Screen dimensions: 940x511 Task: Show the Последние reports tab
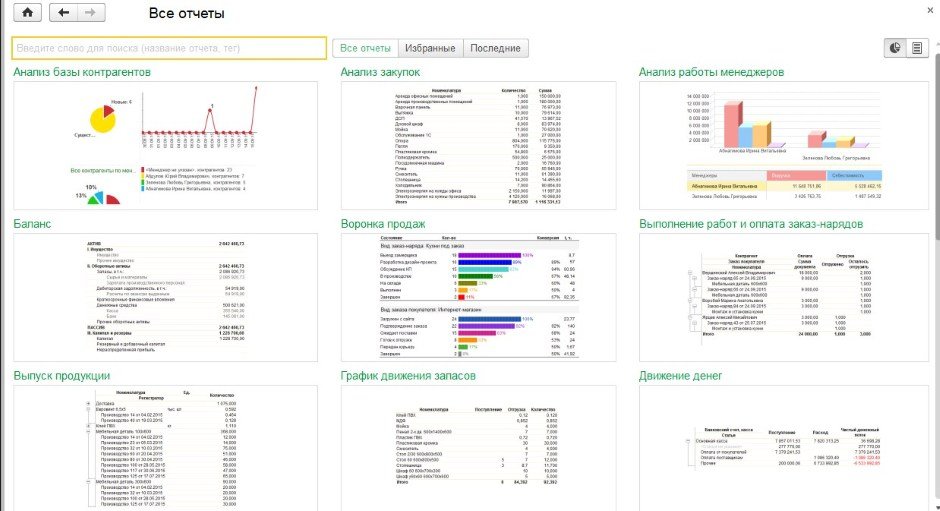point(495,48)
